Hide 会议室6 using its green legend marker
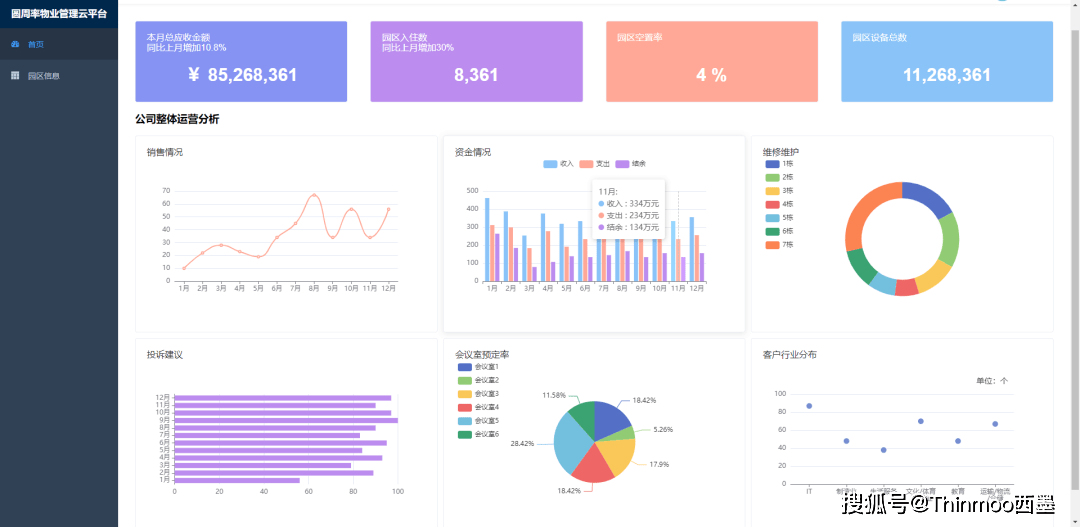Viewport: 1080px width, 527px height. pos(465,434)
